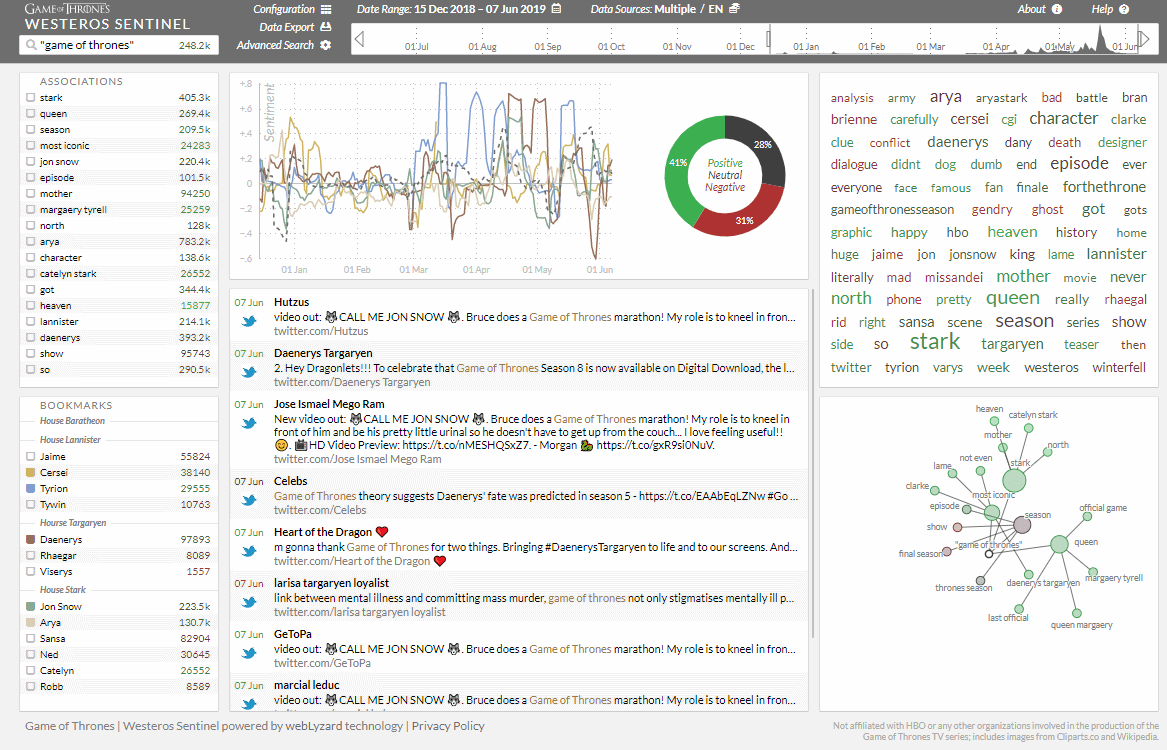Click Twitter icon beside Daenerys Targaryen post
The image size is (1167, 750).
(249, 372)
